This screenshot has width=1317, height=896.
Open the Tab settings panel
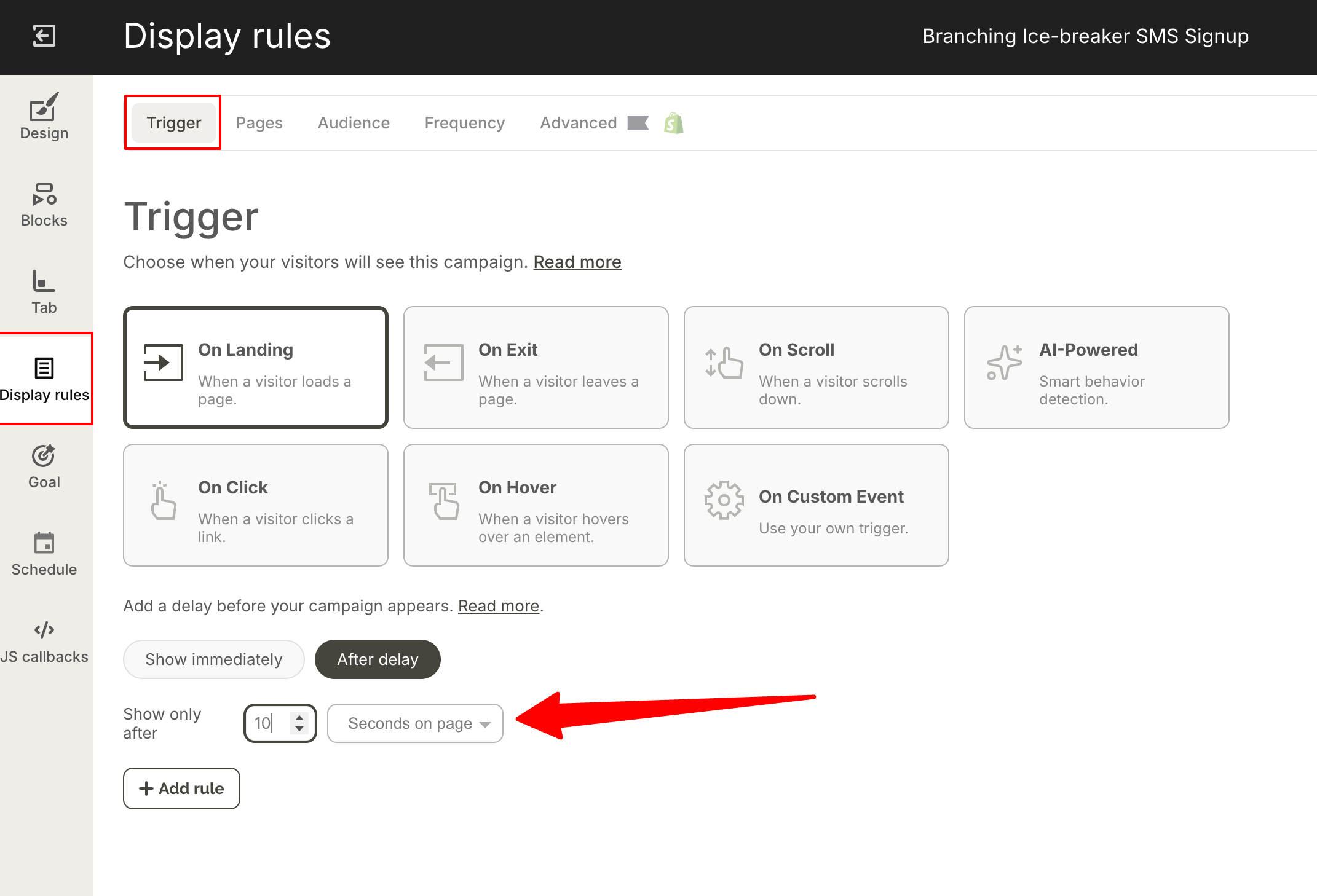(44, 290)
